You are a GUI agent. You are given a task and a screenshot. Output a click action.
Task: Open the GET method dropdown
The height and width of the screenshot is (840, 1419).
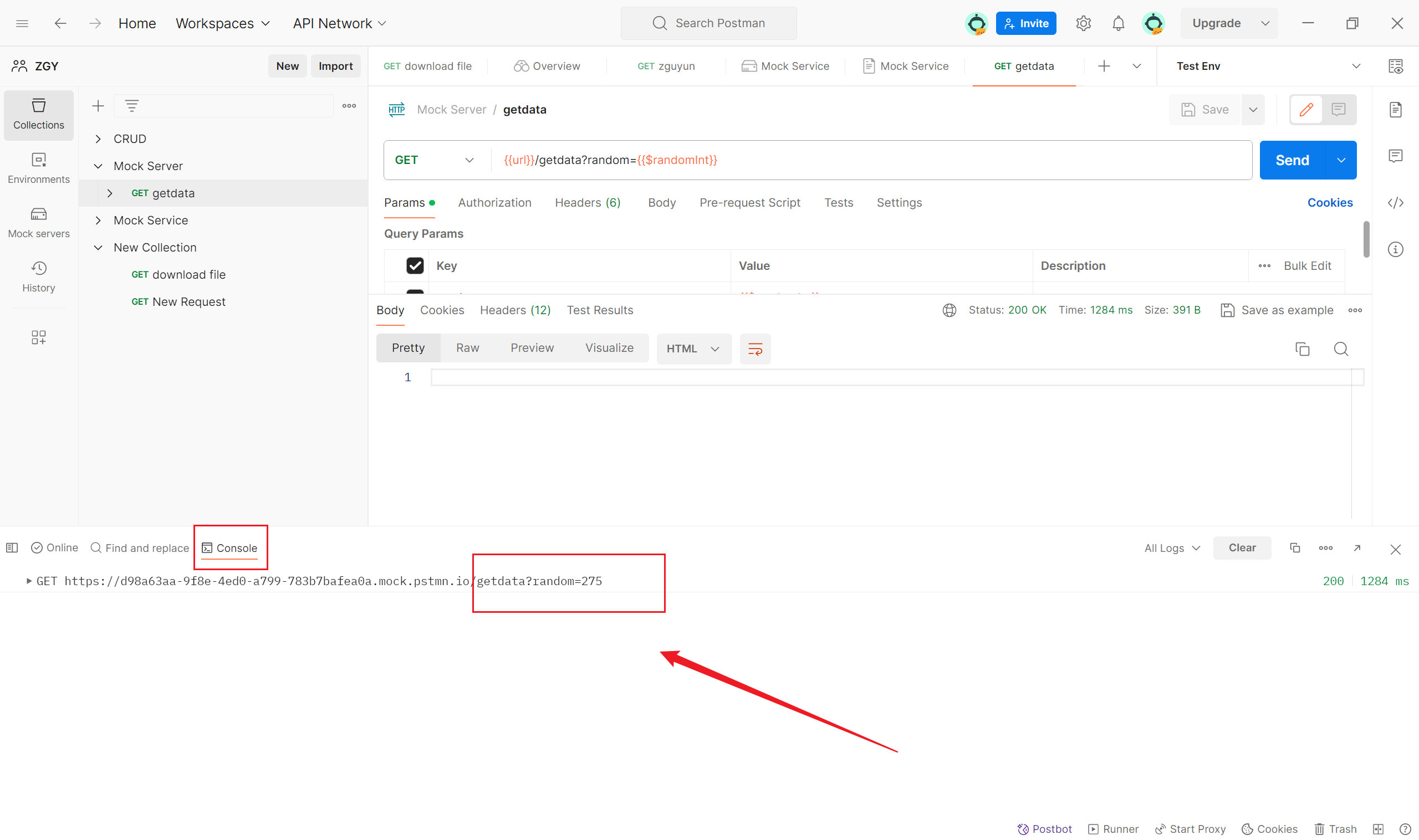point(435,160)
